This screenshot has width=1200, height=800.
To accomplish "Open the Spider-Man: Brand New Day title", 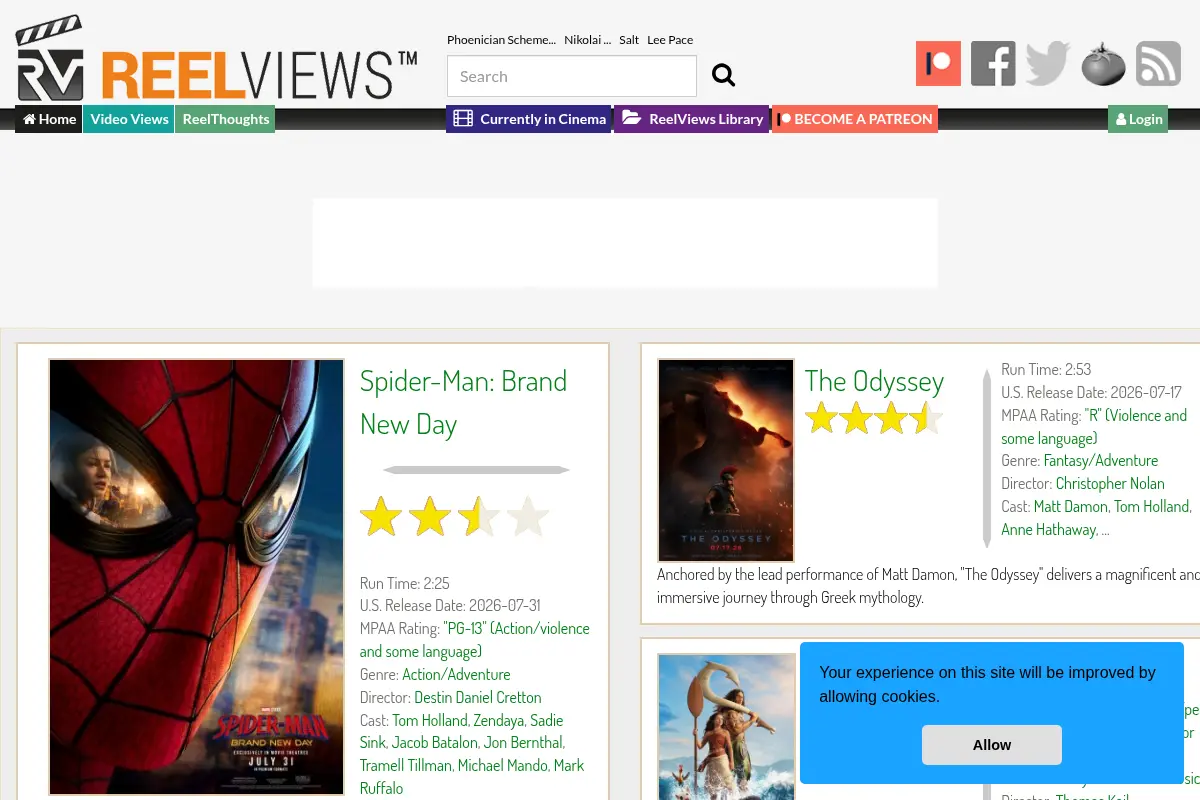I will [x=463, y=402].
